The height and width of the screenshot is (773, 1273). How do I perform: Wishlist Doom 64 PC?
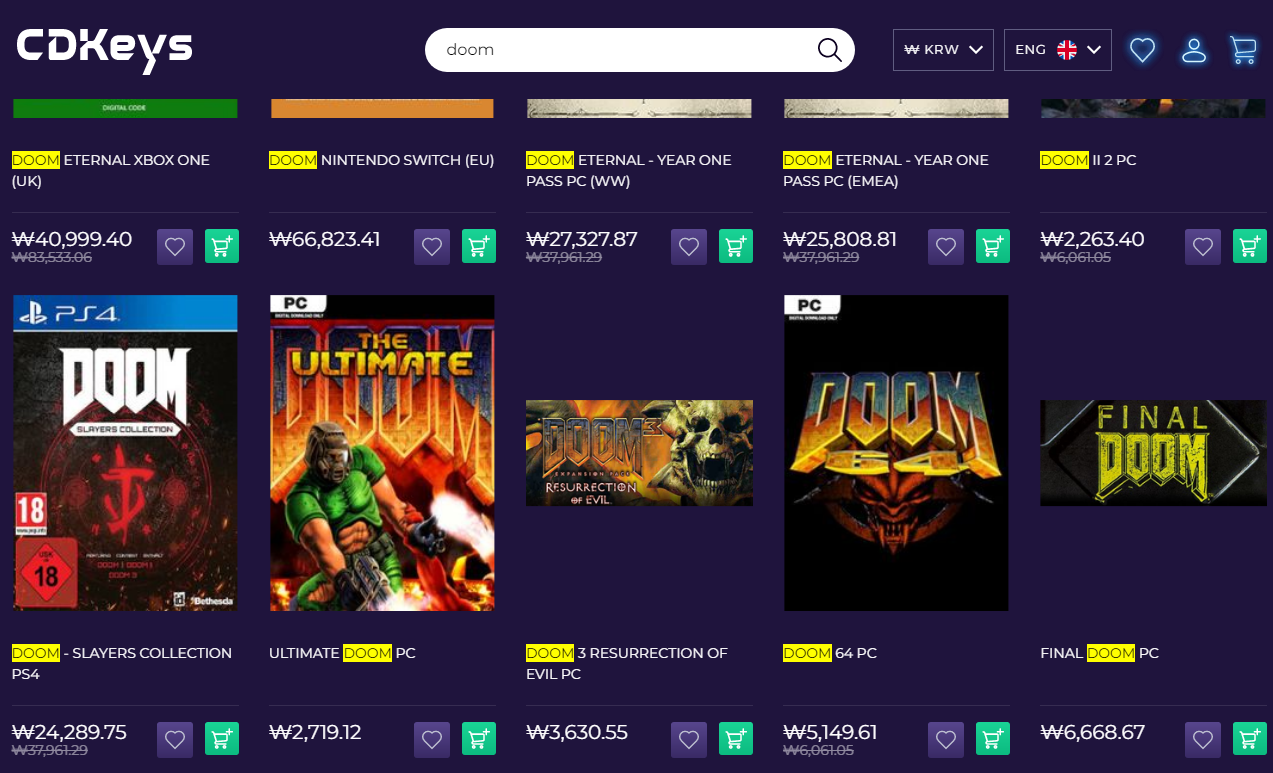point(946,739)
